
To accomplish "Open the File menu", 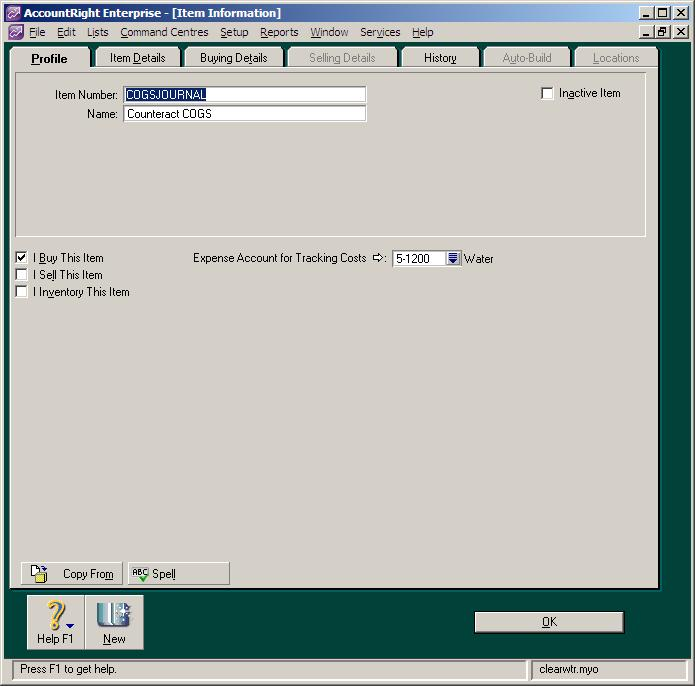I will click(37, 32).
